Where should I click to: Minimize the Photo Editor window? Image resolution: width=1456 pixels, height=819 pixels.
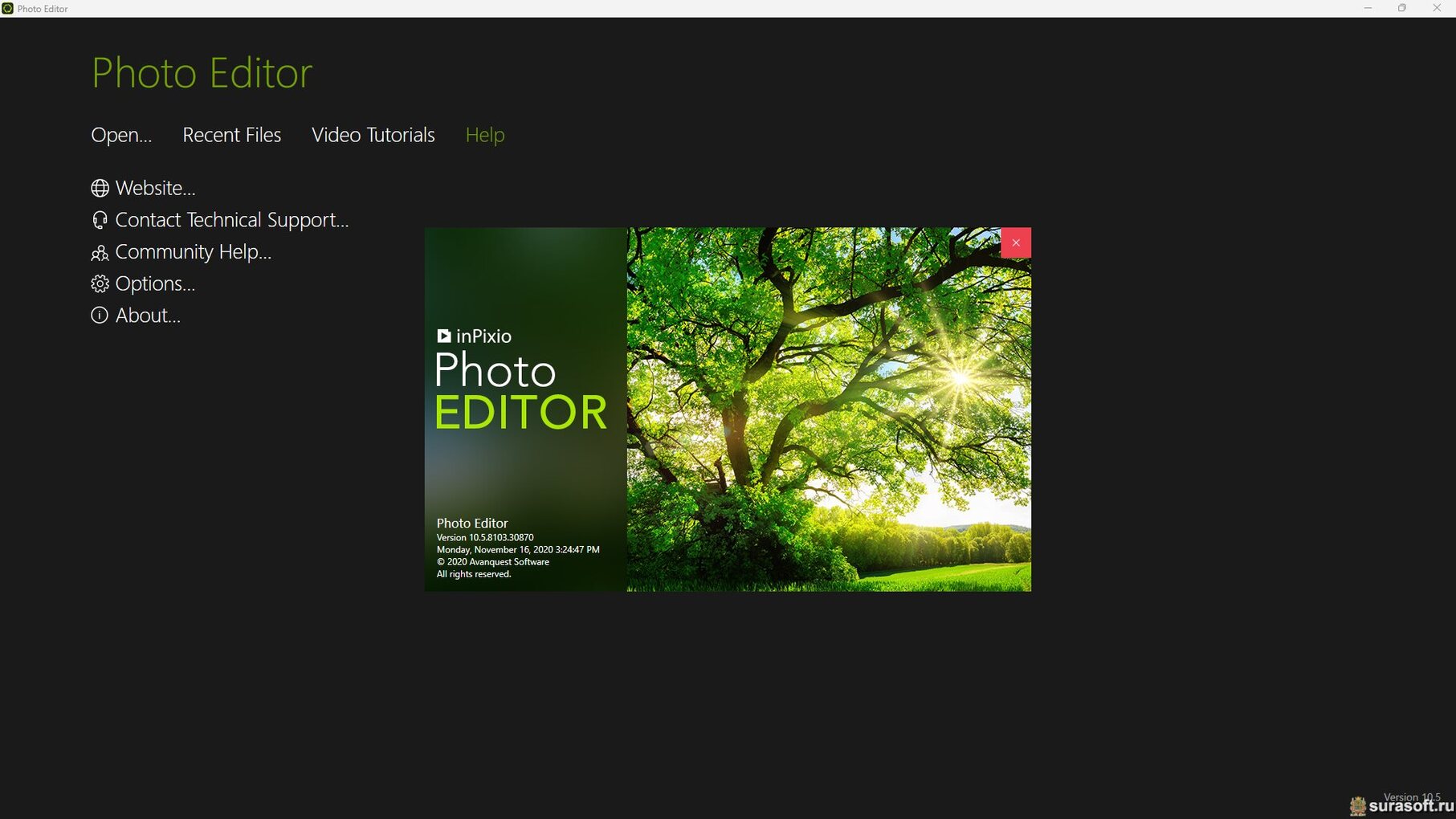(1368, 8)
